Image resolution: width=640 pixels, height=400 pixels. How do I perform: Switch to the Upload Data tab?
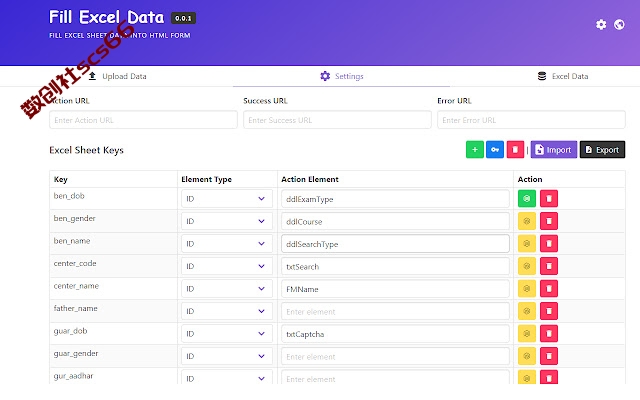click(x=118, y=76)
